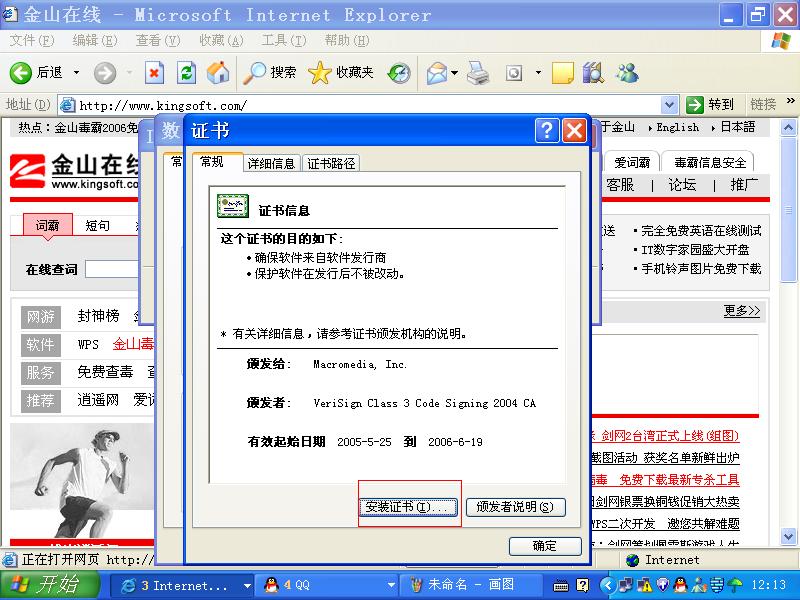
Task: Click the 安装证书(I)... button
Action: (408, 507)
